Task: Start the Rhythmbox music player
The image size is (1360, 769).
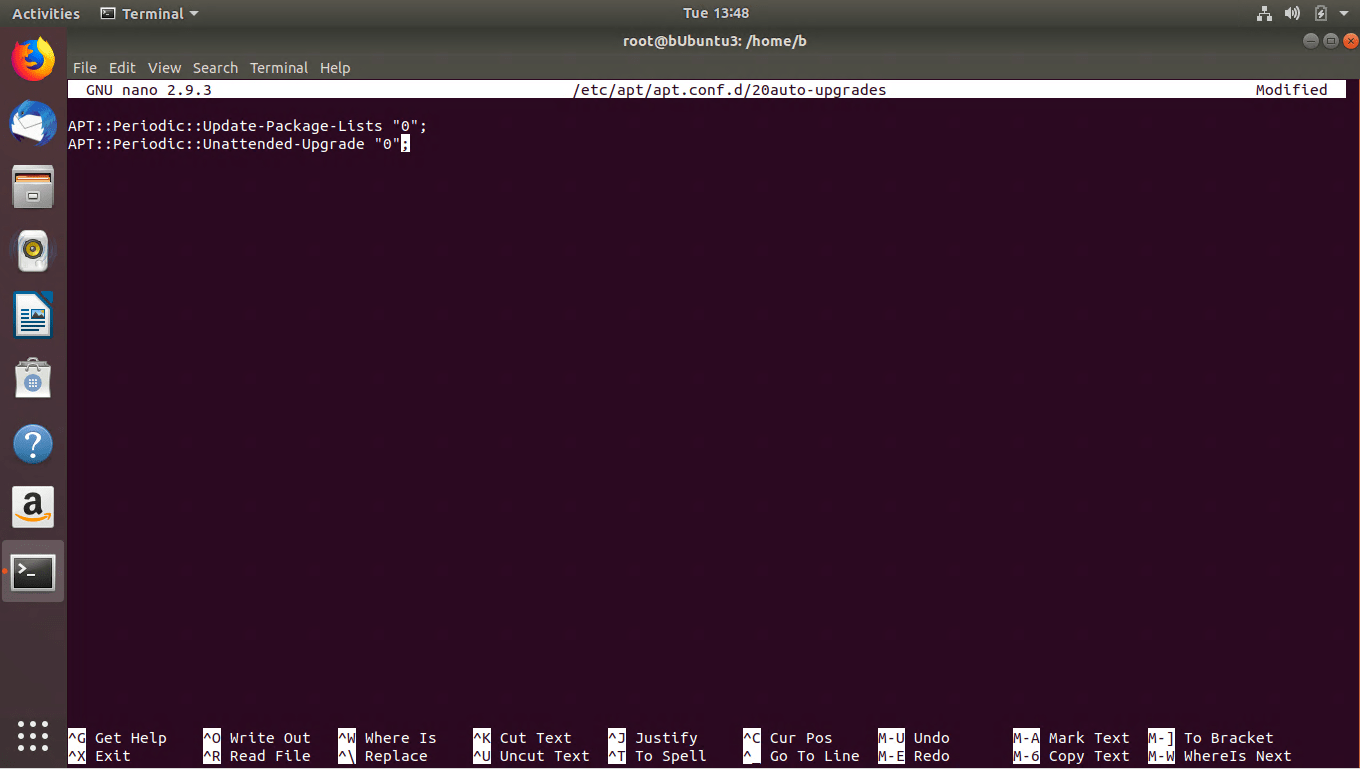Action: (33, 251)
